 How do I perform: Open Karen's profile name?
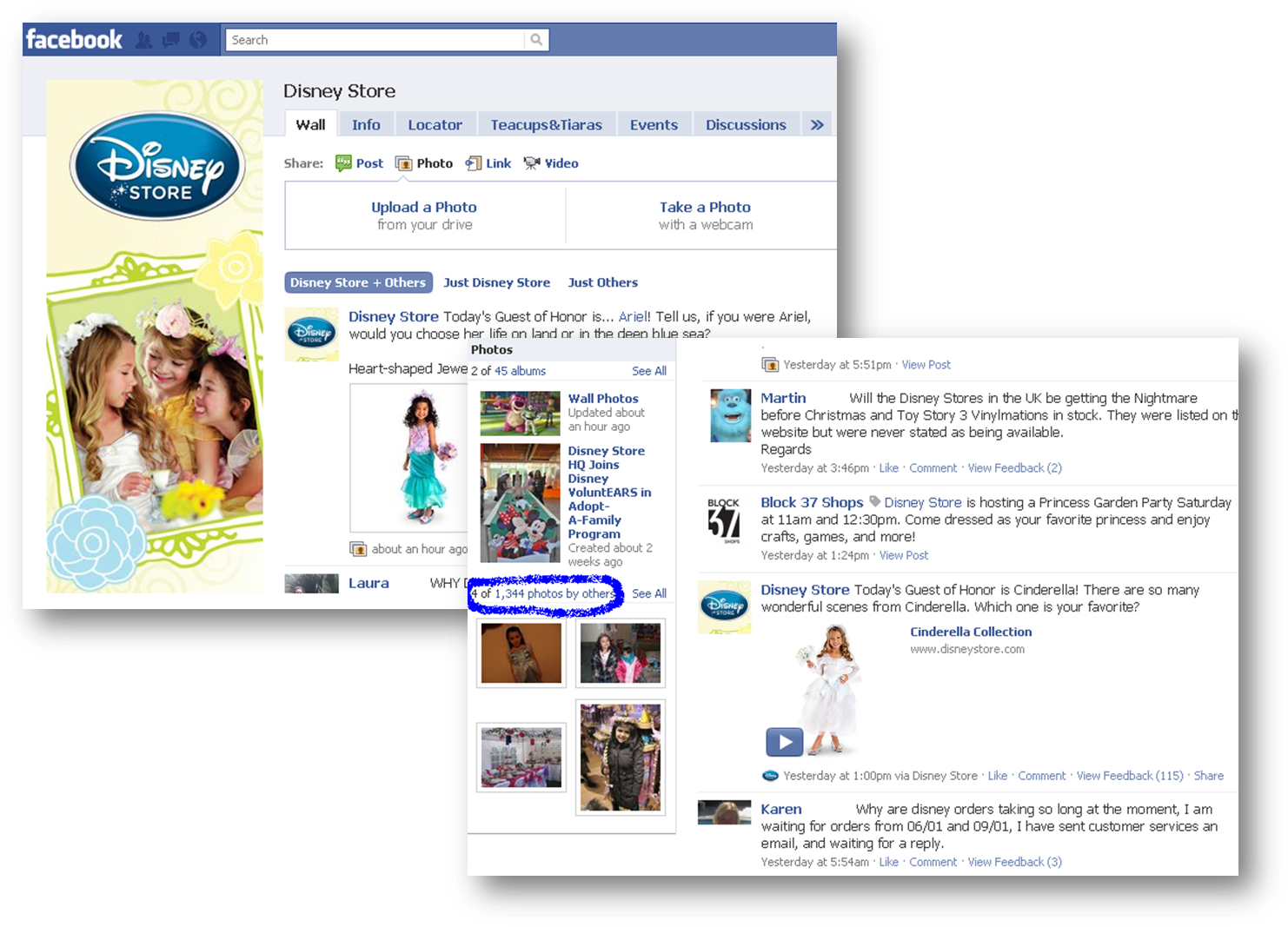(780, 809)
